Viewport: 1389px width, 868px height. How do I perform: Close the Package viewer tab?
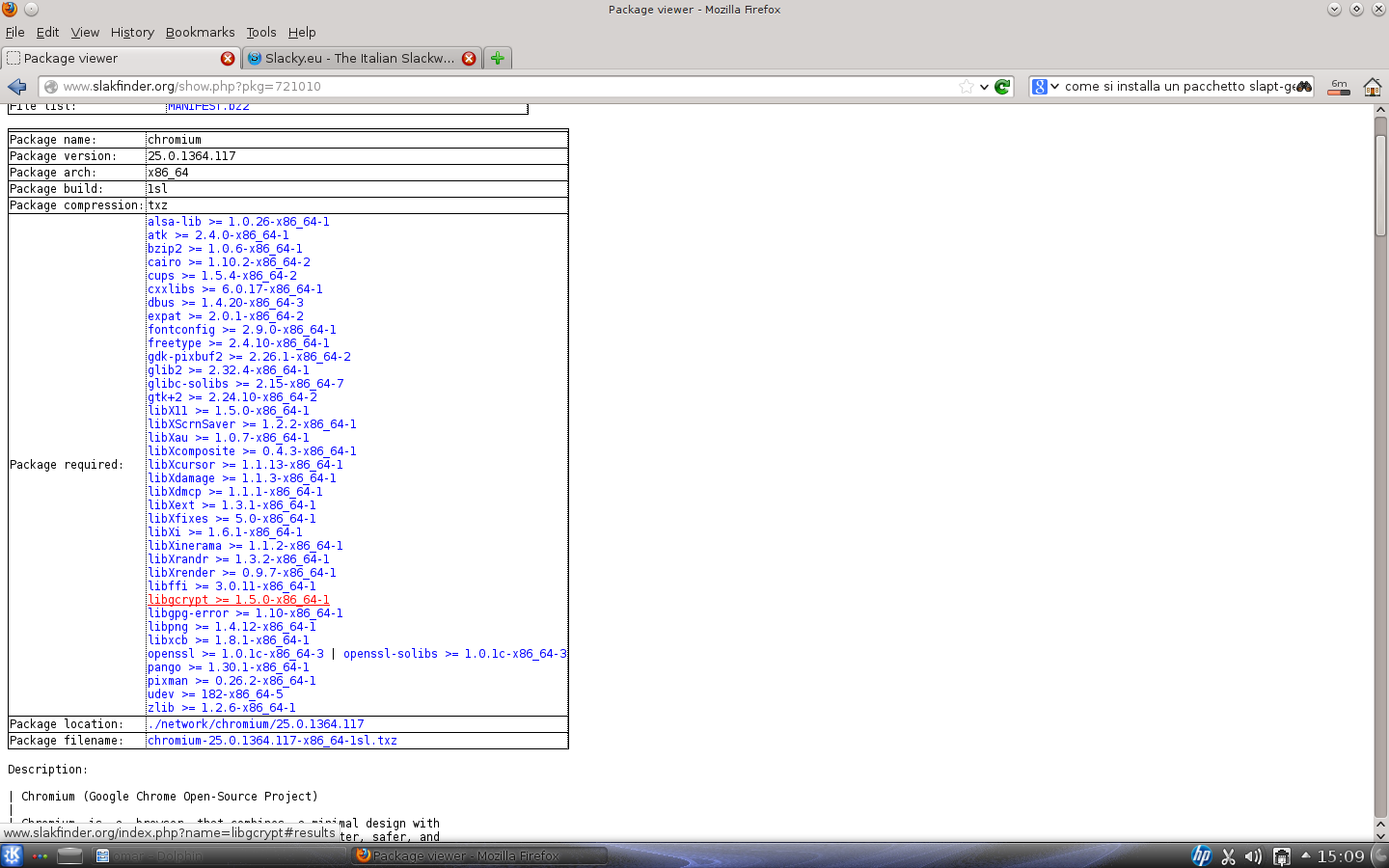228,58
